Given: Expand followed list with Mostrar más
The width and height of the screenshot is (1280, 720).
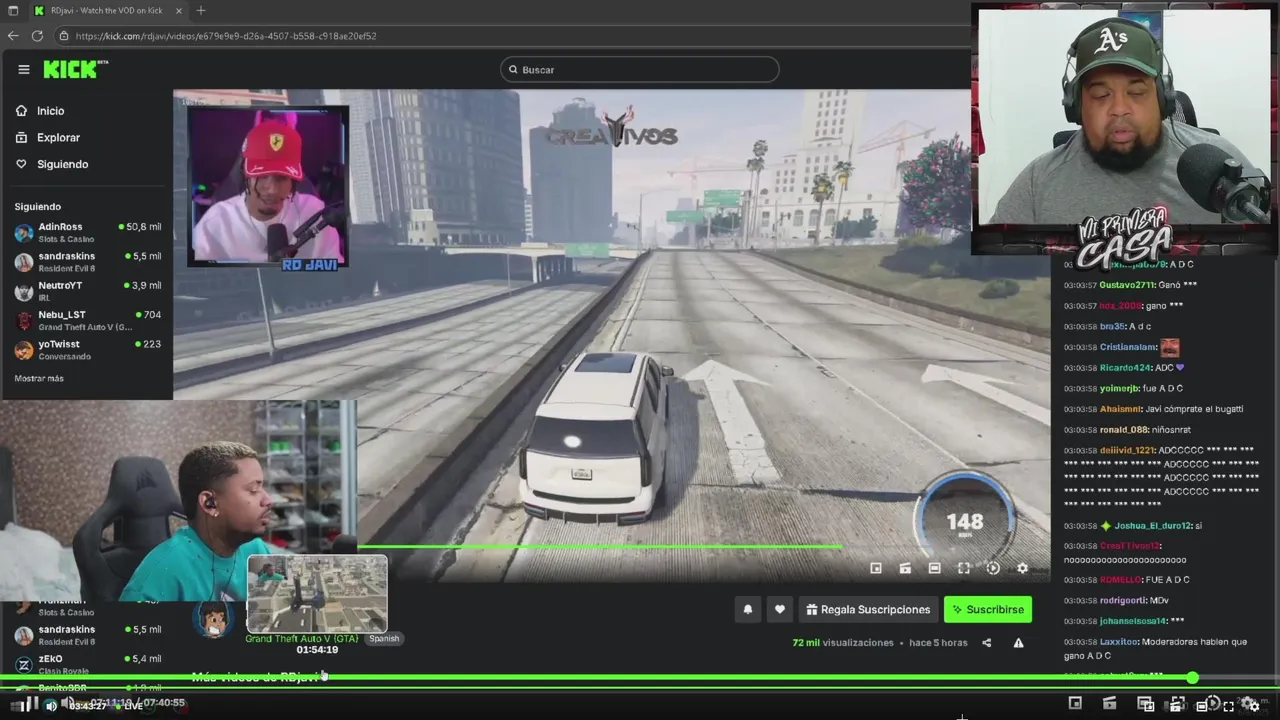Looking at the screenshot, I should coord(39,378).
